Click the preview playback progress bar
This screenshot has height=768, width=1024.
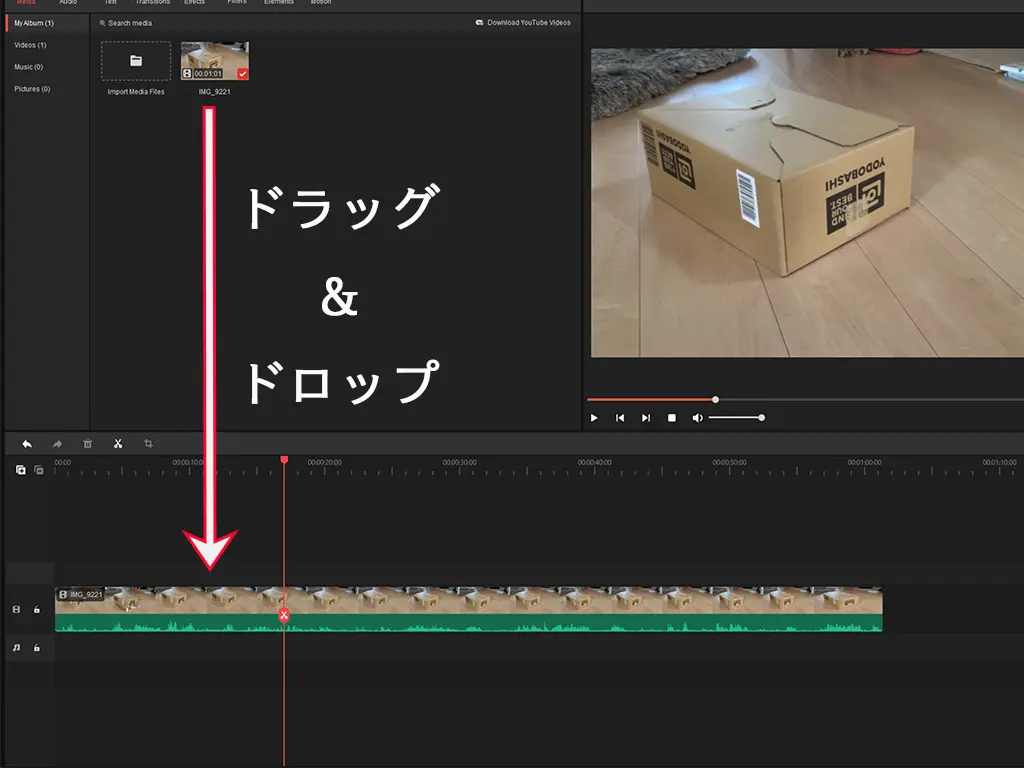pos(805,399)
